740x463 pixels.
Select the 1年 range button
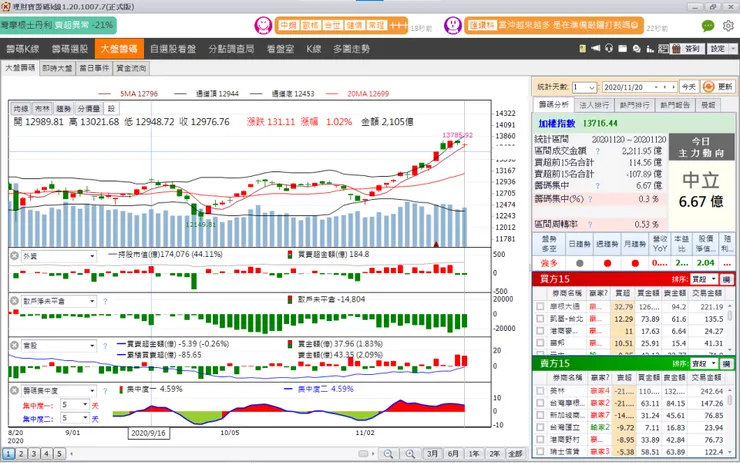pyautogui.click(x=474, y=454)
